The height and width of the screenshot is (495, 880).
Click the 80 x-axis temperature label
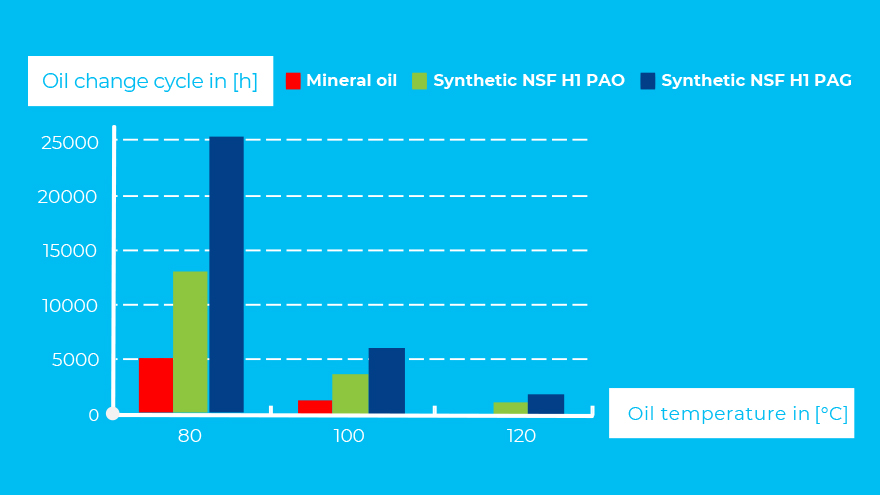[x=190, y=436]
